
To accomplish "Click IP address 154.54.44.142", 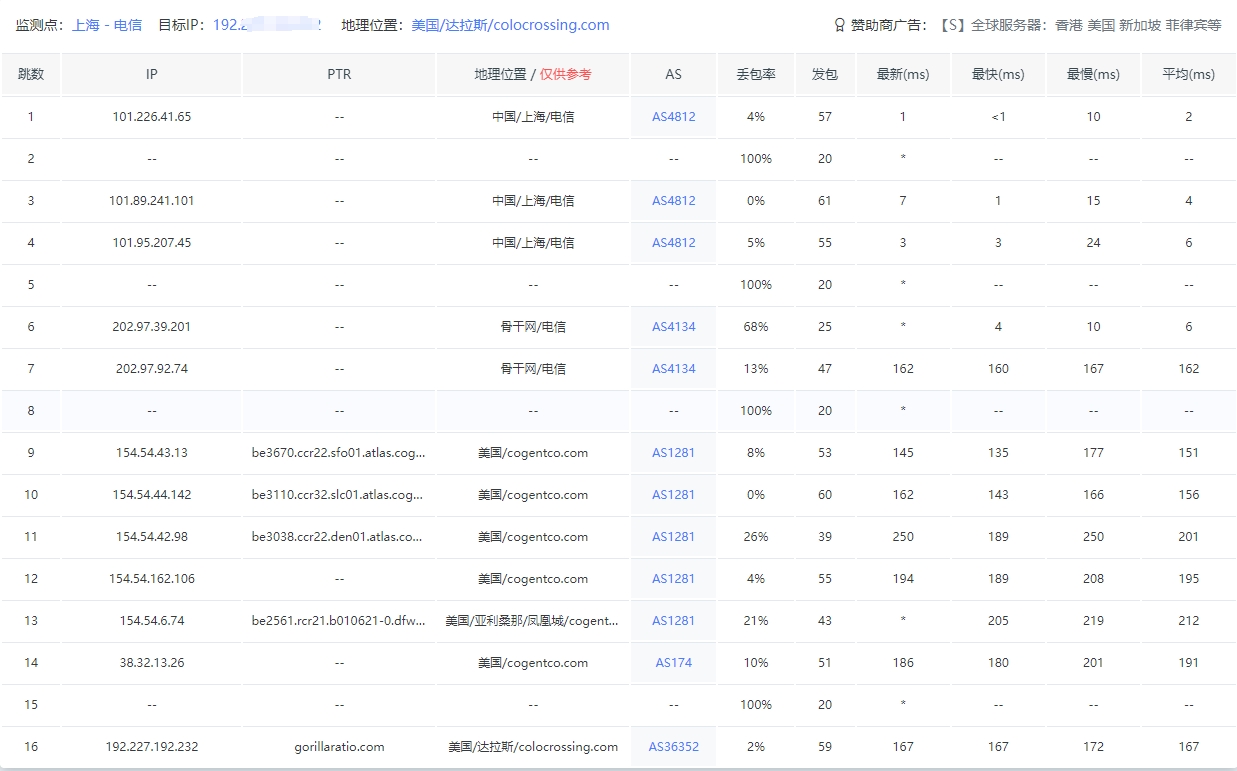I will pyautogui.click(x=152, y=495).
